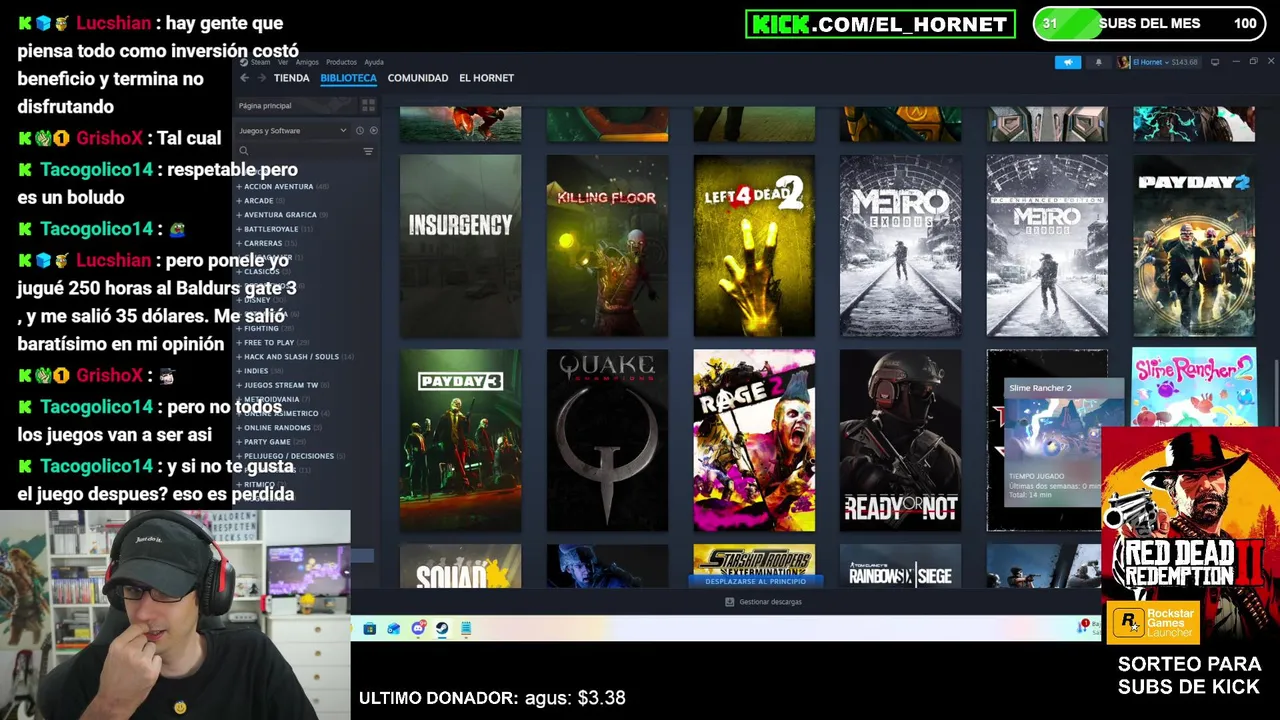Viewport: 1280px width, 720px height.
Task: Switch Steam to Big Picture mode
Action: [x=1215, y=62]
